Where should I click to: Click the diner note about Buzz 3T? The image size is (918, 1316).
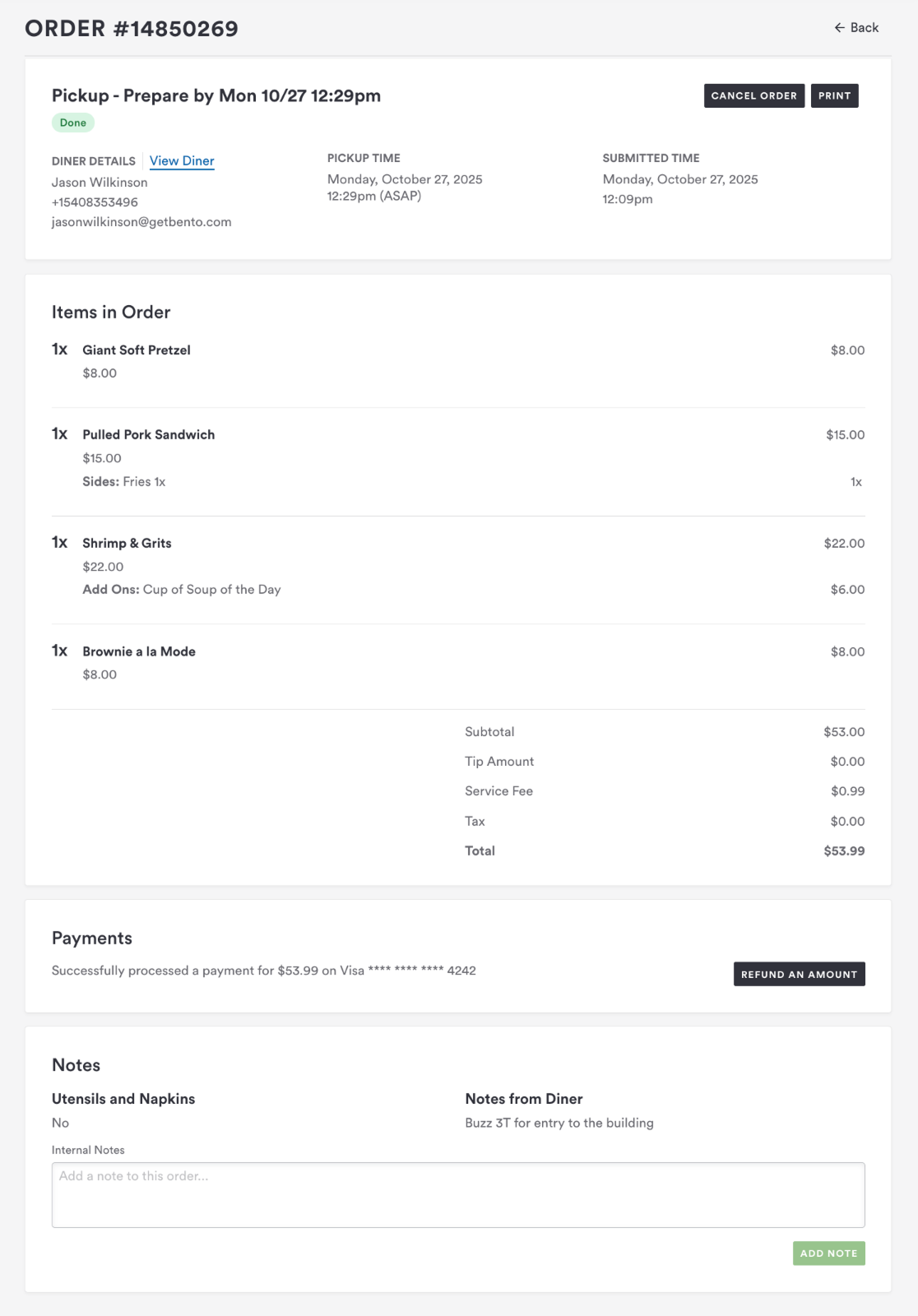[559, 1124]
